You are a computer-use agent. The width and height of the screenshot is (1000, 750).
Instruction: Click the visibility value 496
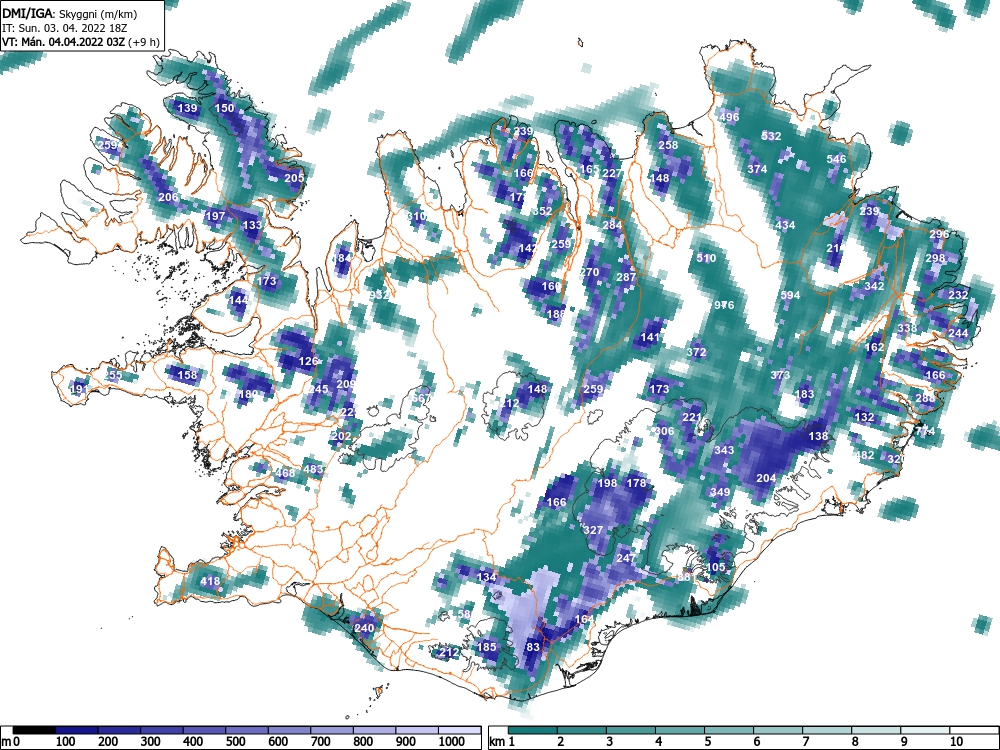pos(729,117)
